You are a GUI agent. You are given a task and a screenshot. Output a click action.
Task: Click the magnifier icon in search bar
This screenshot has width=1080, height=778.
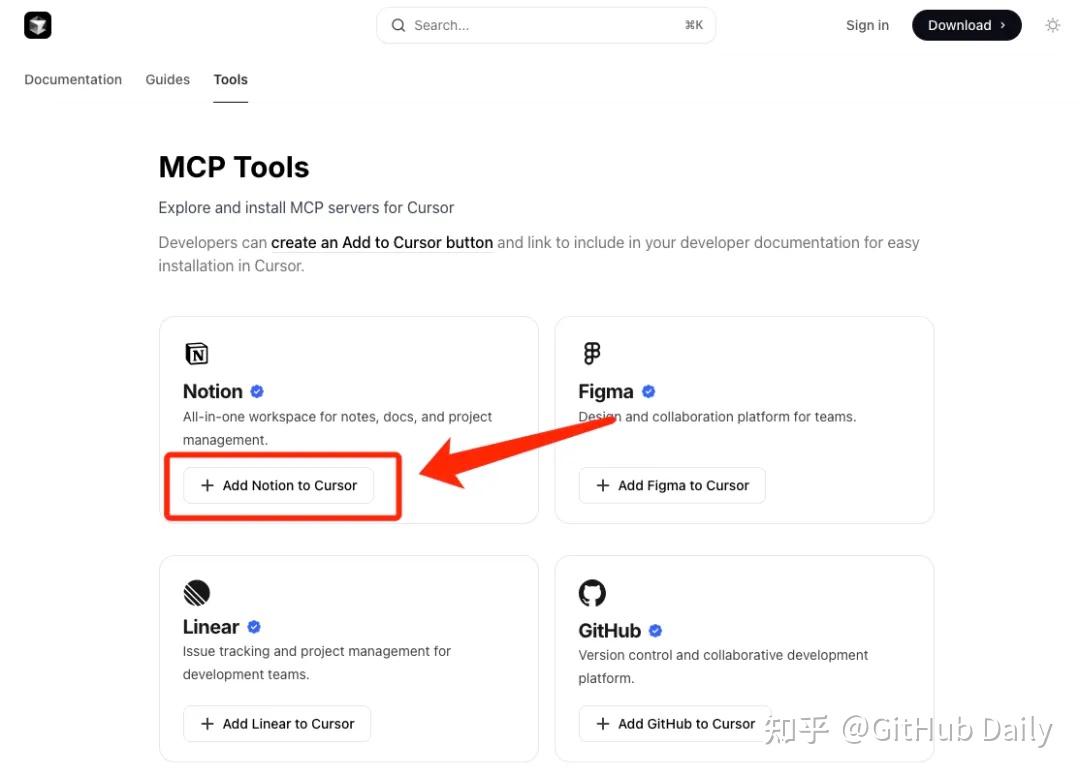click(x=398, y=25)
